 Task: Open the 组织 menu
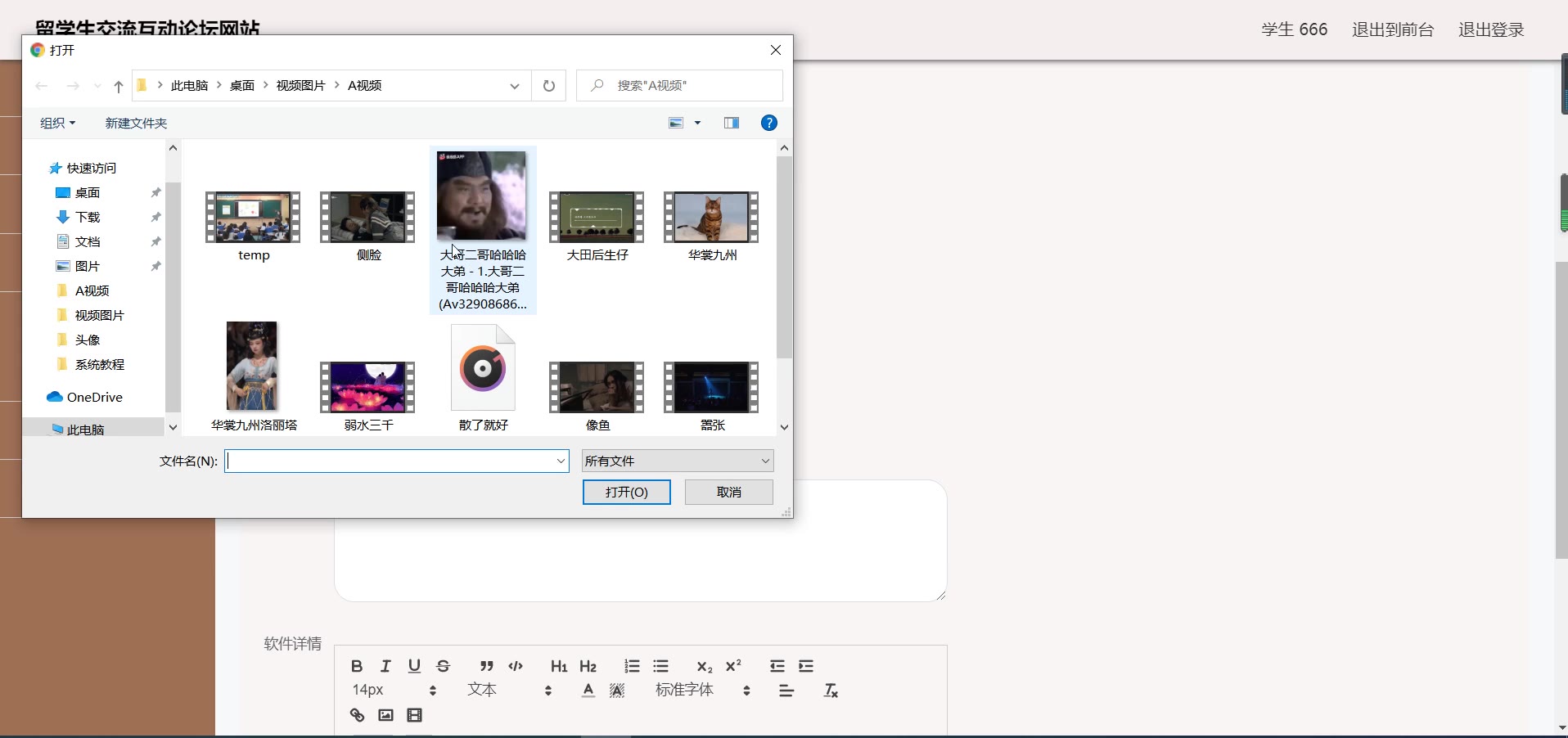coord(57,123)
